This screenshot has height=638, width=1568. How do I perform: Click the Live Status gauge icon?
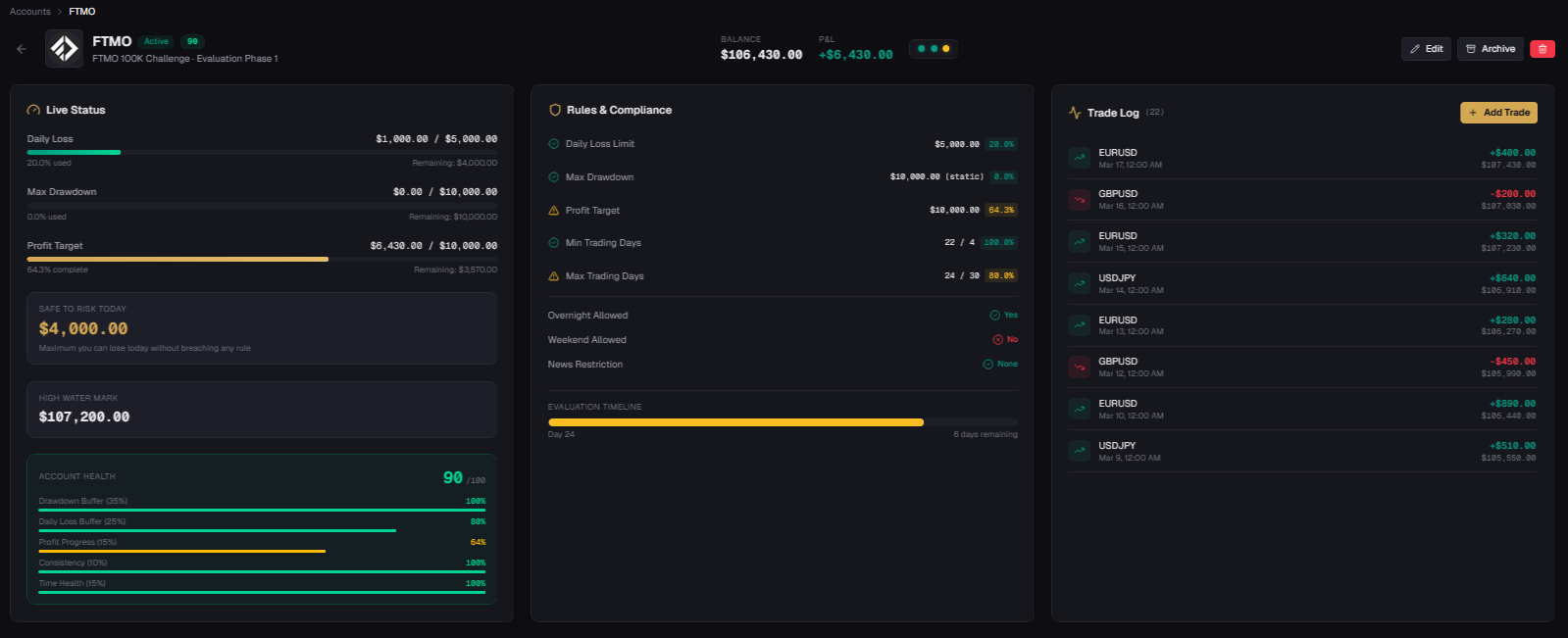pos(33,110)
